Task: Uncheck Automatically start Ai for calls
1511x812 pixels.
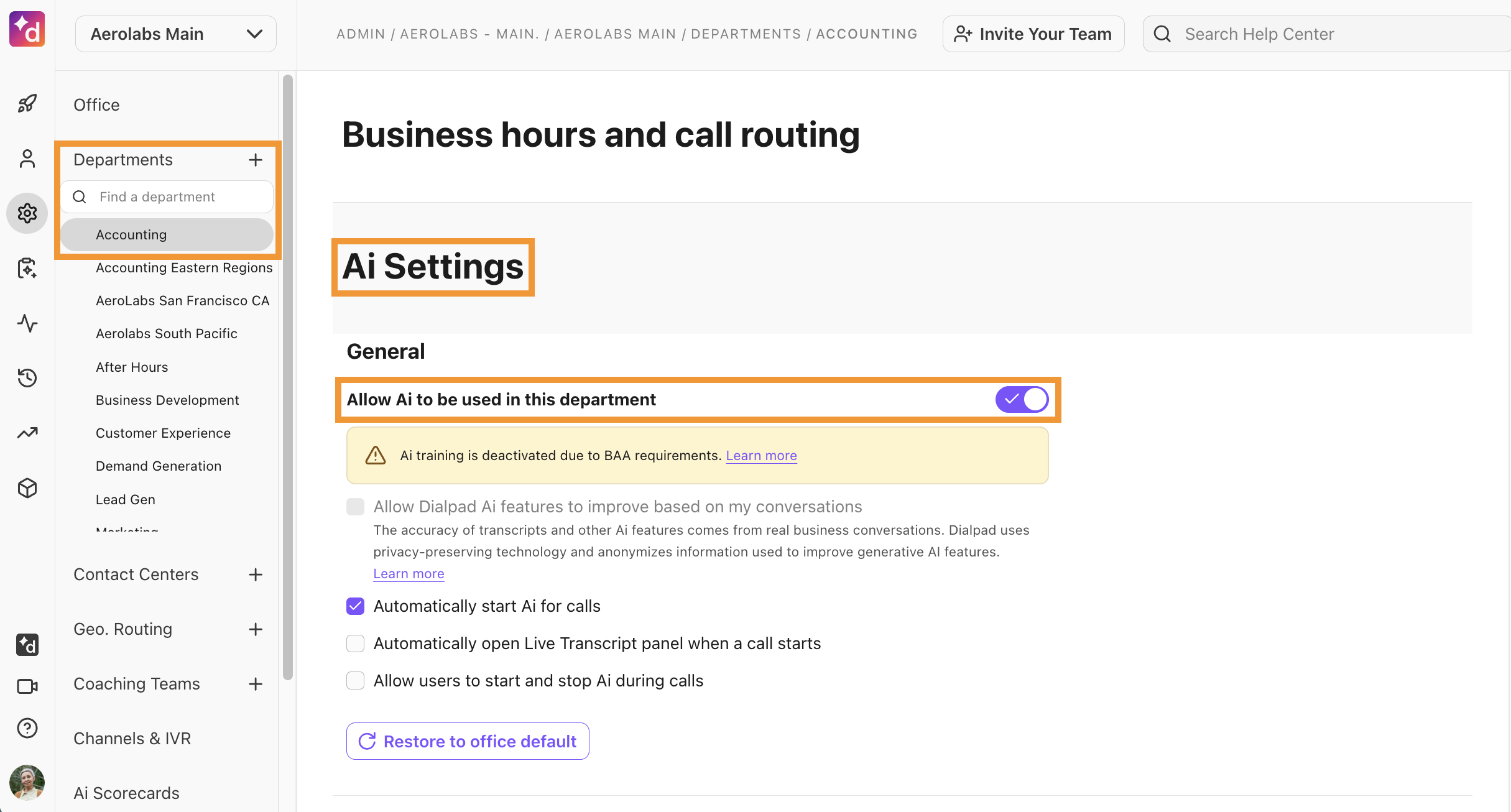Action: (355, 606)
